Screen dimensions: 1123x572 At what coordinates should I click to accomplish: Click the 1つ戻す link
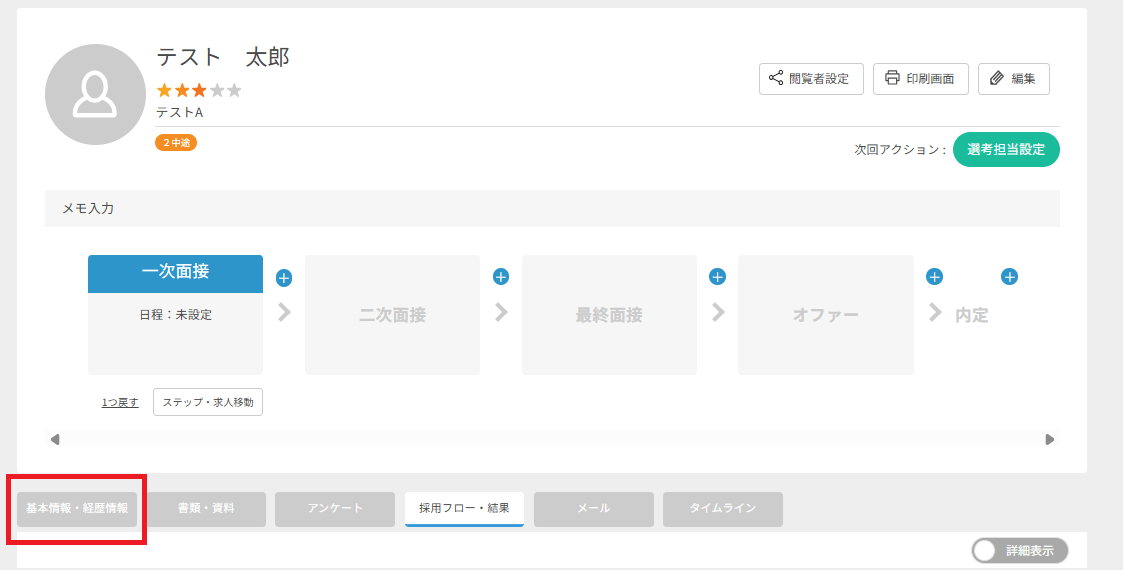tap(120, 403)
